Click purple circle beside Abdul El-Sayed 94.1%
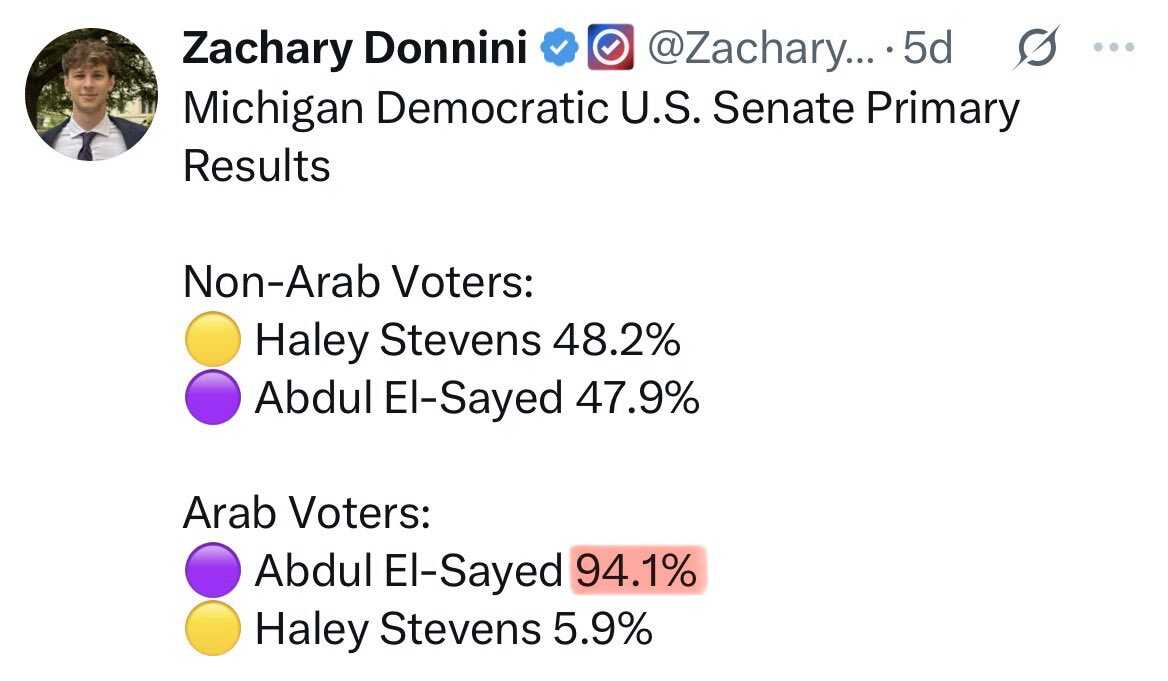The width and height of the screenshot is (1168, 681). pos(212,570)
